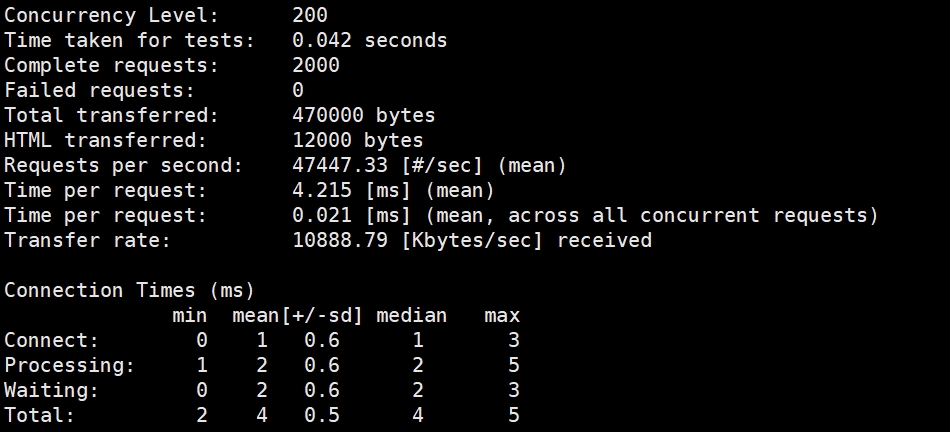Select 'Time taken for tests:' label

pyautogui.click(x=129, y=40)
